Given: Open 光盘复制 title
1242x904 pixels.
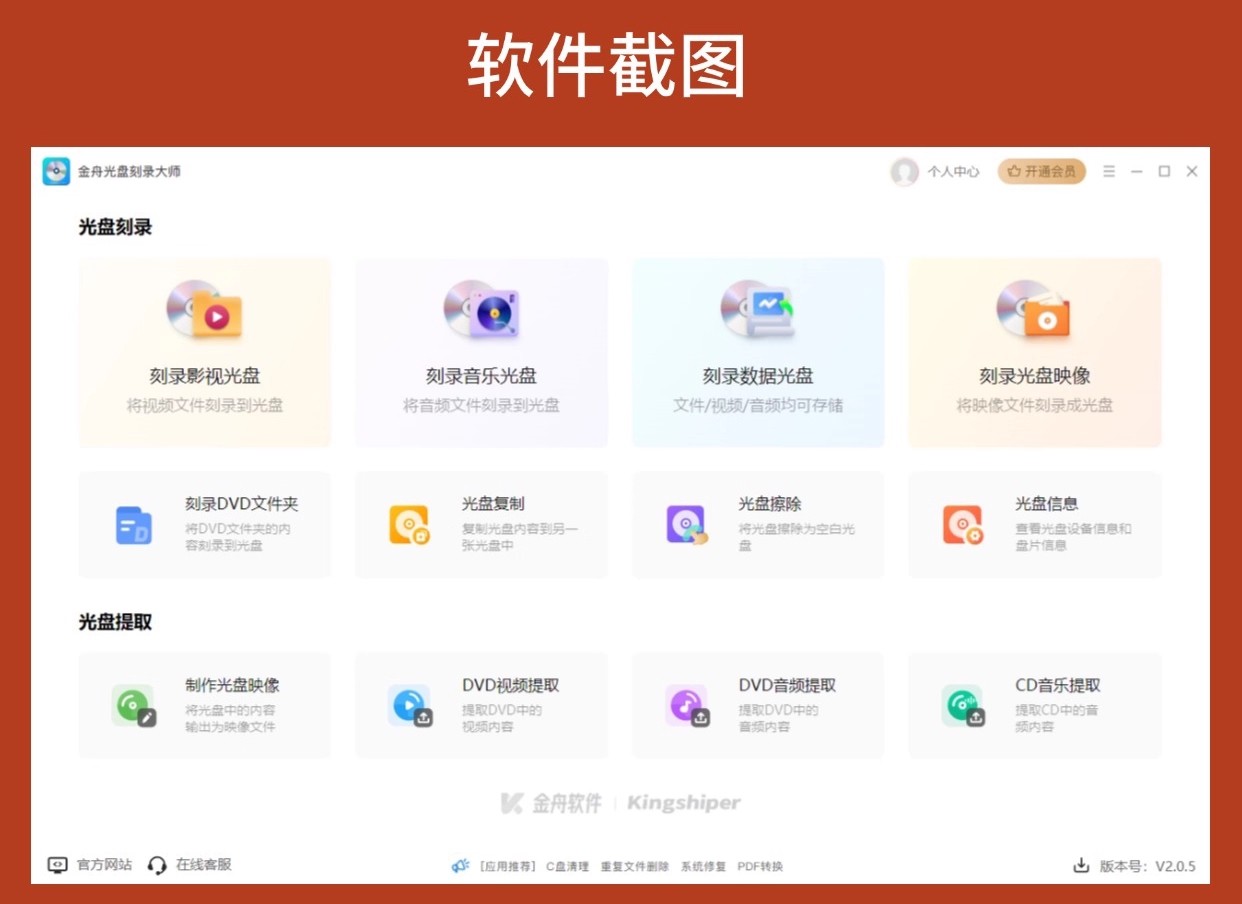Looking at the screenshot, I should click(x=493, y=504).
